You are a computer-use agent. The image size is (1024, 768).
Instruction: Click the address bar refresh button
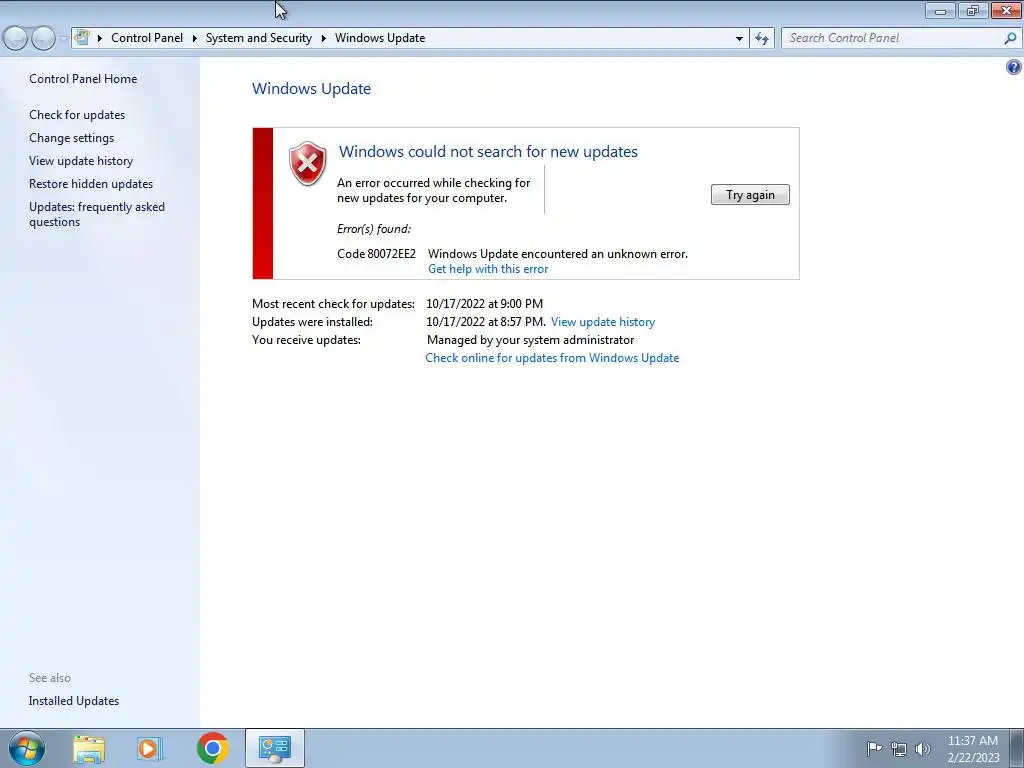[762, 39]
